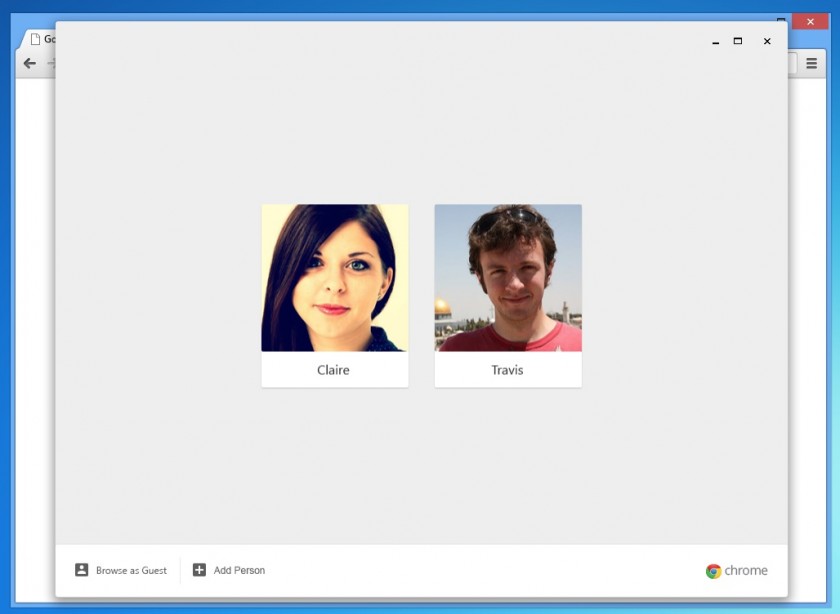Close the profile chooser with its X

767,42
